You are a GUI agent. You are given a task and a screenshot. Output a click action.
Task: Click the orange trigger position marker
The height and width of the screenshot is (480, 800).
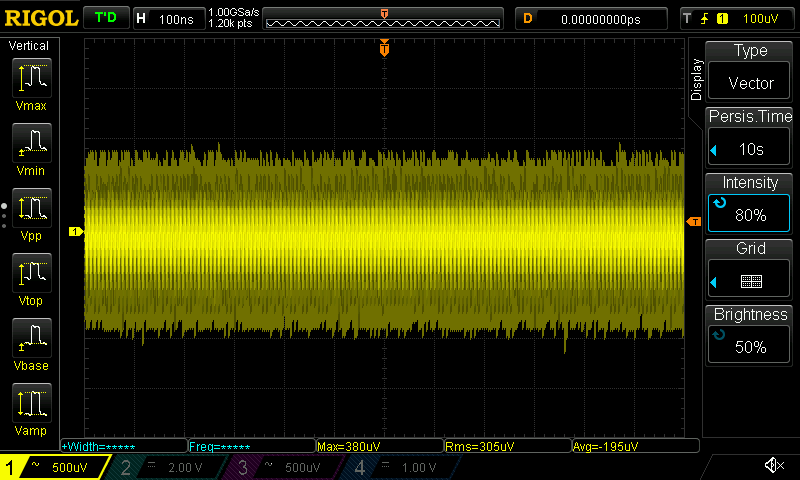(384, 48)
